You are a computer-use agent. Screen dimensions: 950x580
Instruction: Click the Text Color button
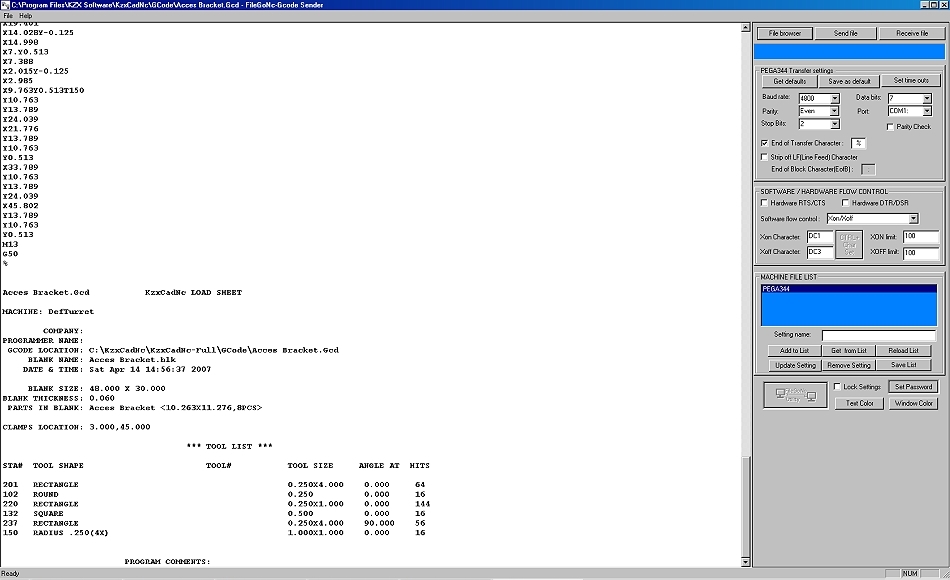click(859, 403)
